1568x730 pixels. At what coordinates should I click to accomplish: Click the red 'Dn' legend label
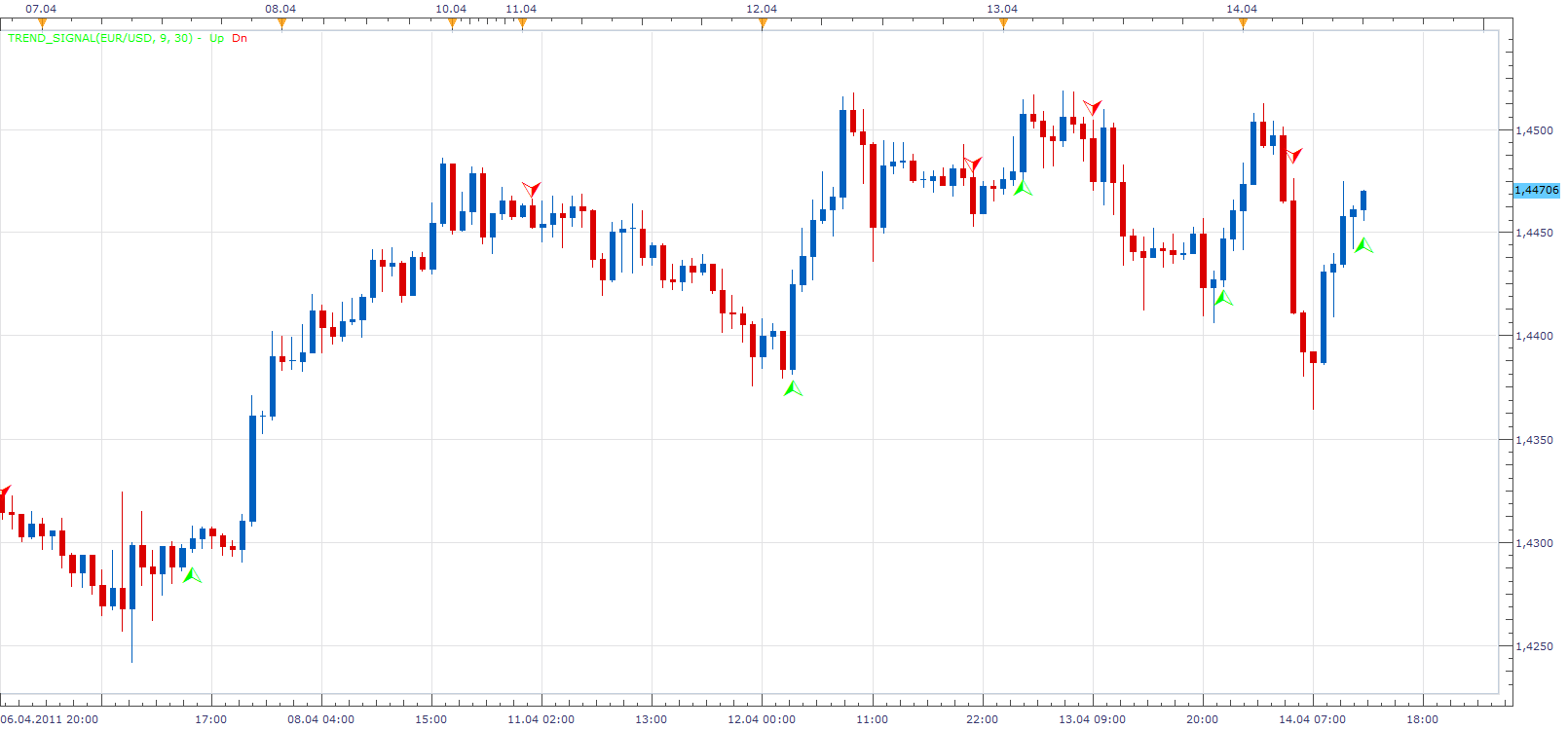point(240,38)
